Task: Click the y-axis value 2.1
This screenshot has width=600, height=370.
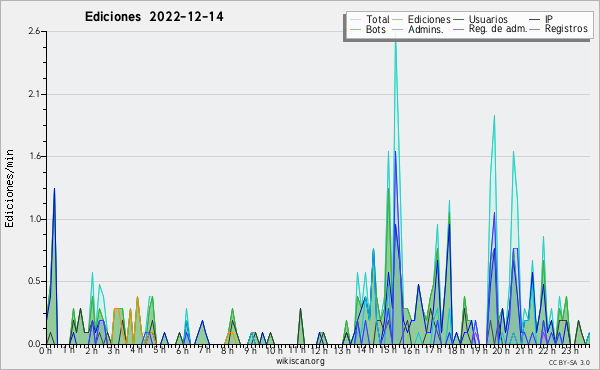Action: pyautogui.click(x=34, y=94)
